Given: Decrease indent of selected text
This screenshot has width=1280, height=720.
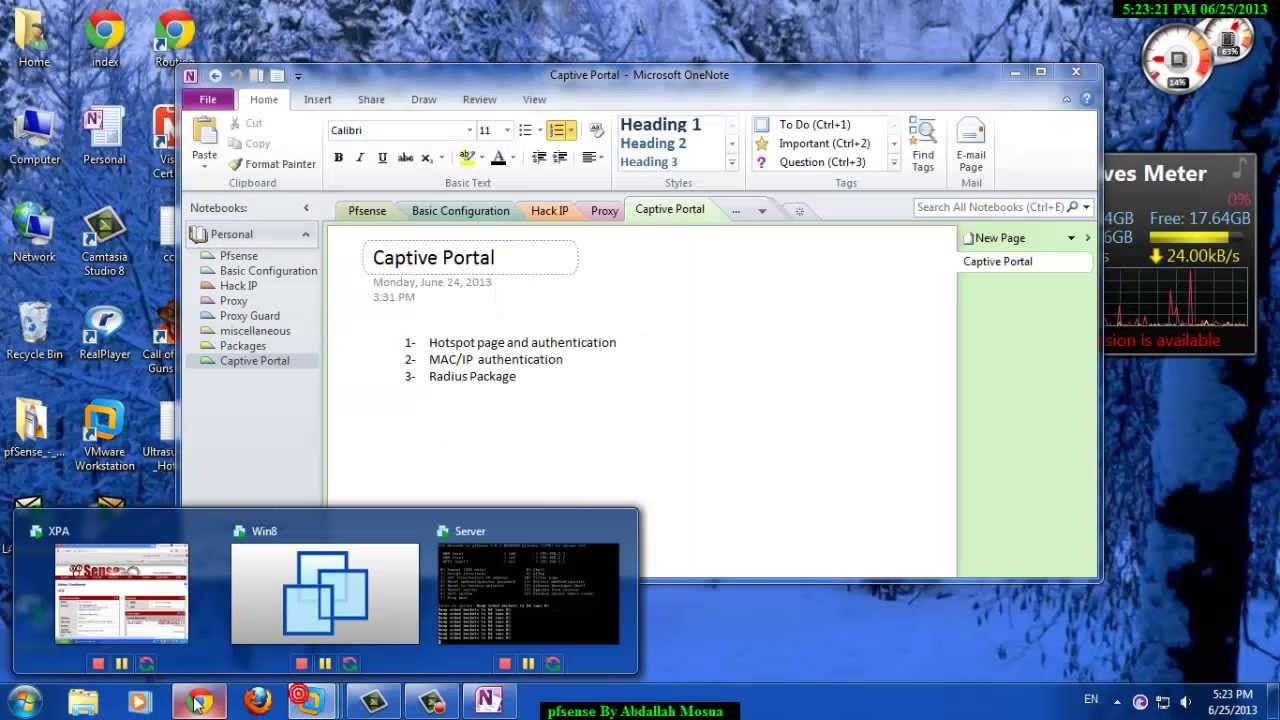Looking at the screenshot, I should 539,158.
